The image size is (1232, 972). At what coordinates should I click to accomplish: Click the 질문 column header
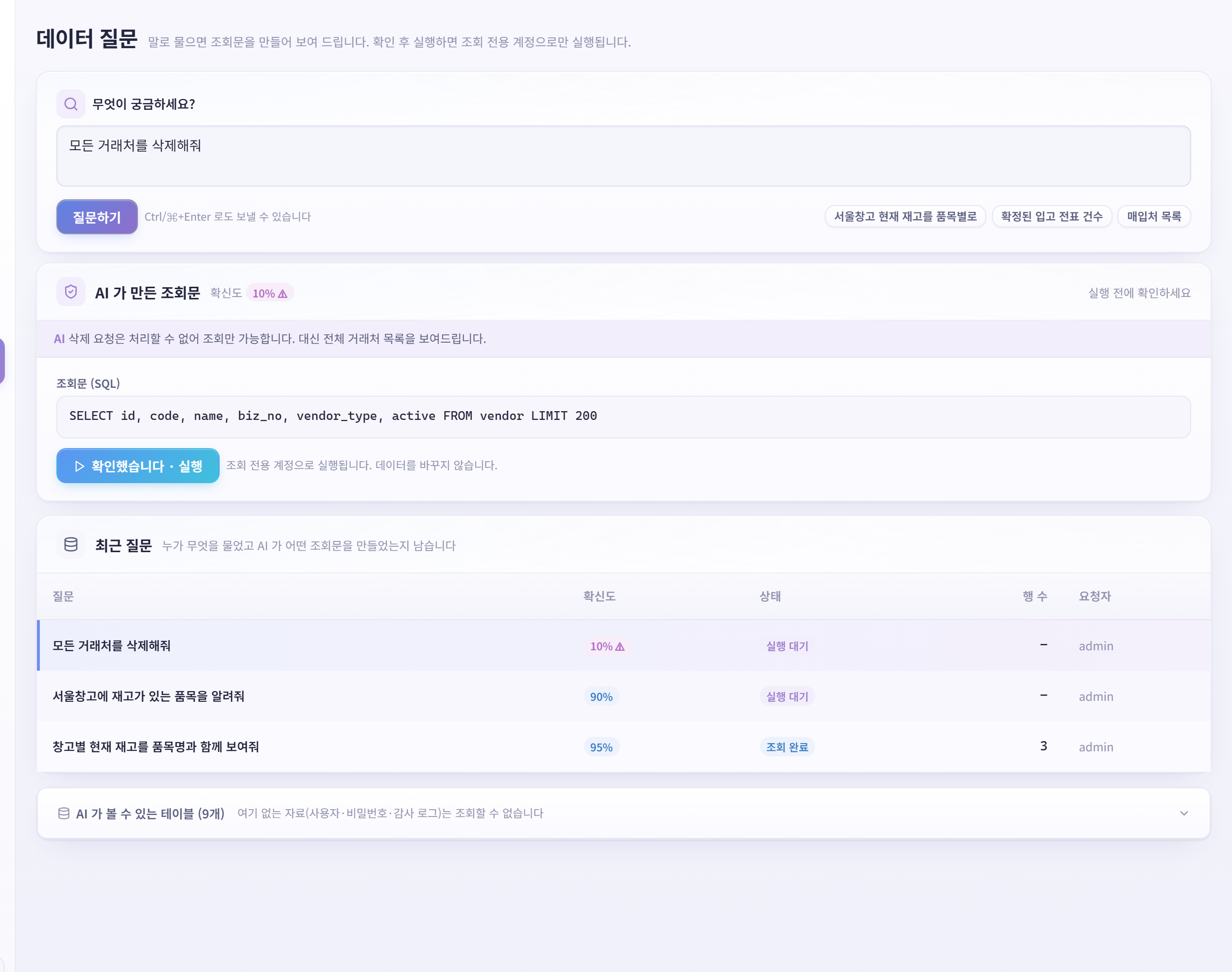pos(63,596)
